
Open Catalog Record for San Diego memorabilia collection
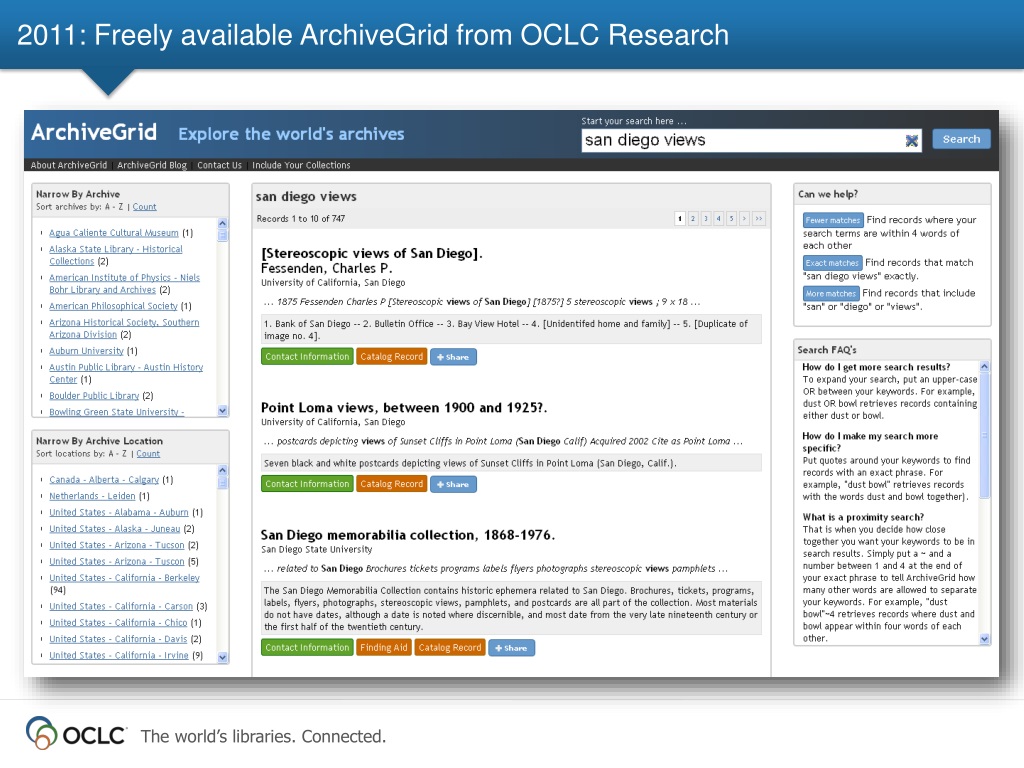[x=450, y=648]
